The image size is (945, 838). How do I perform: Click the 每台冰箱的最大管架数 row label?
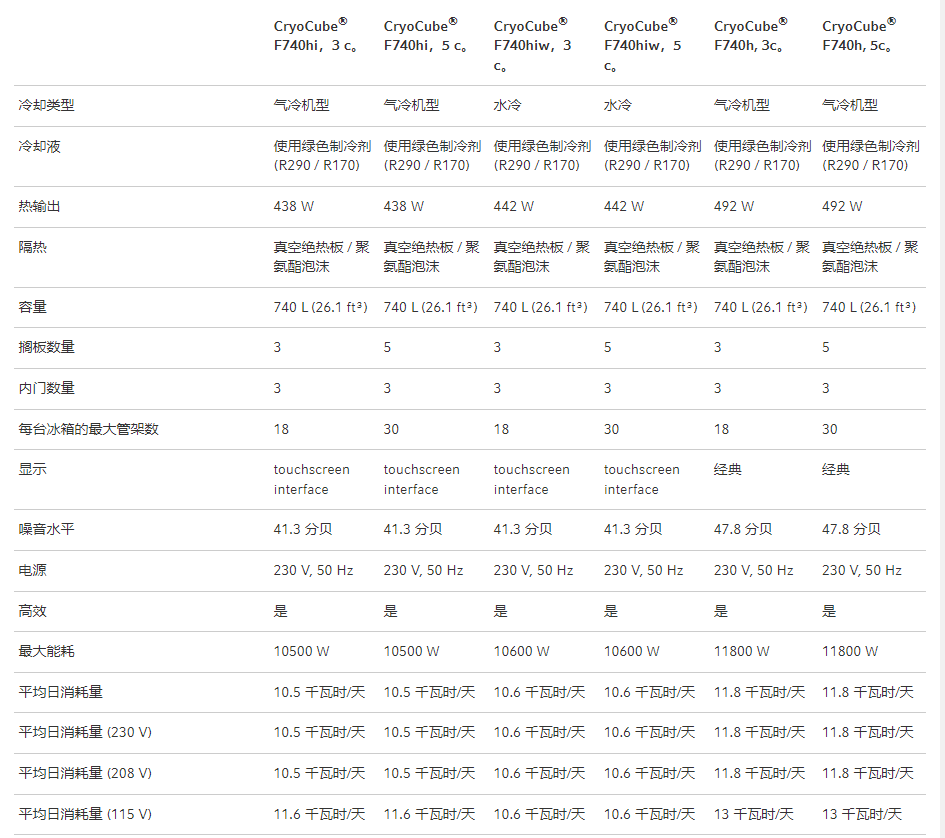[89, 429]
